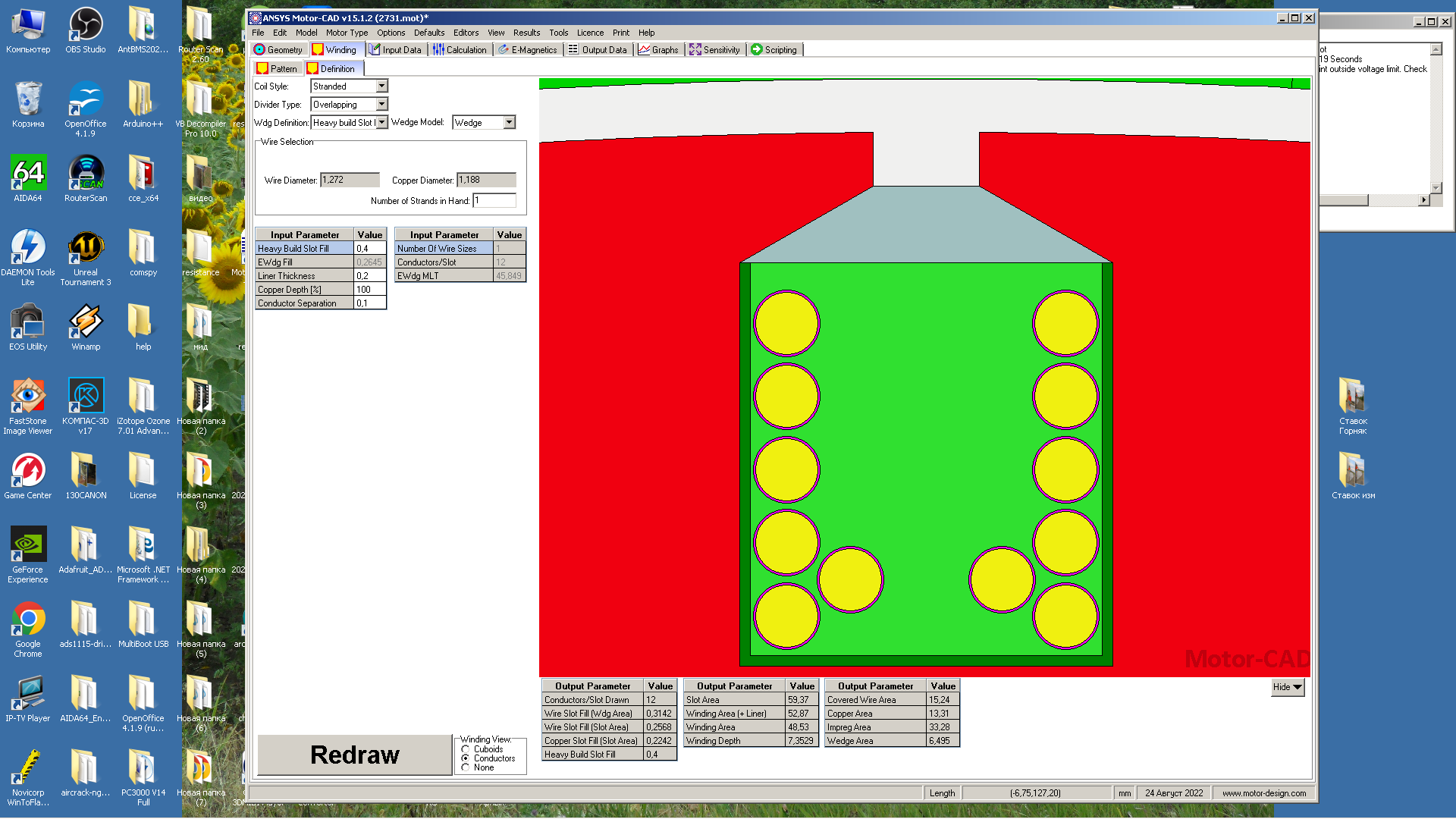Image resolution: width=1456 pixels, height=819 pixels.
Task: Expand the Wedge Model dropdown
Action: tap(510, 123)
